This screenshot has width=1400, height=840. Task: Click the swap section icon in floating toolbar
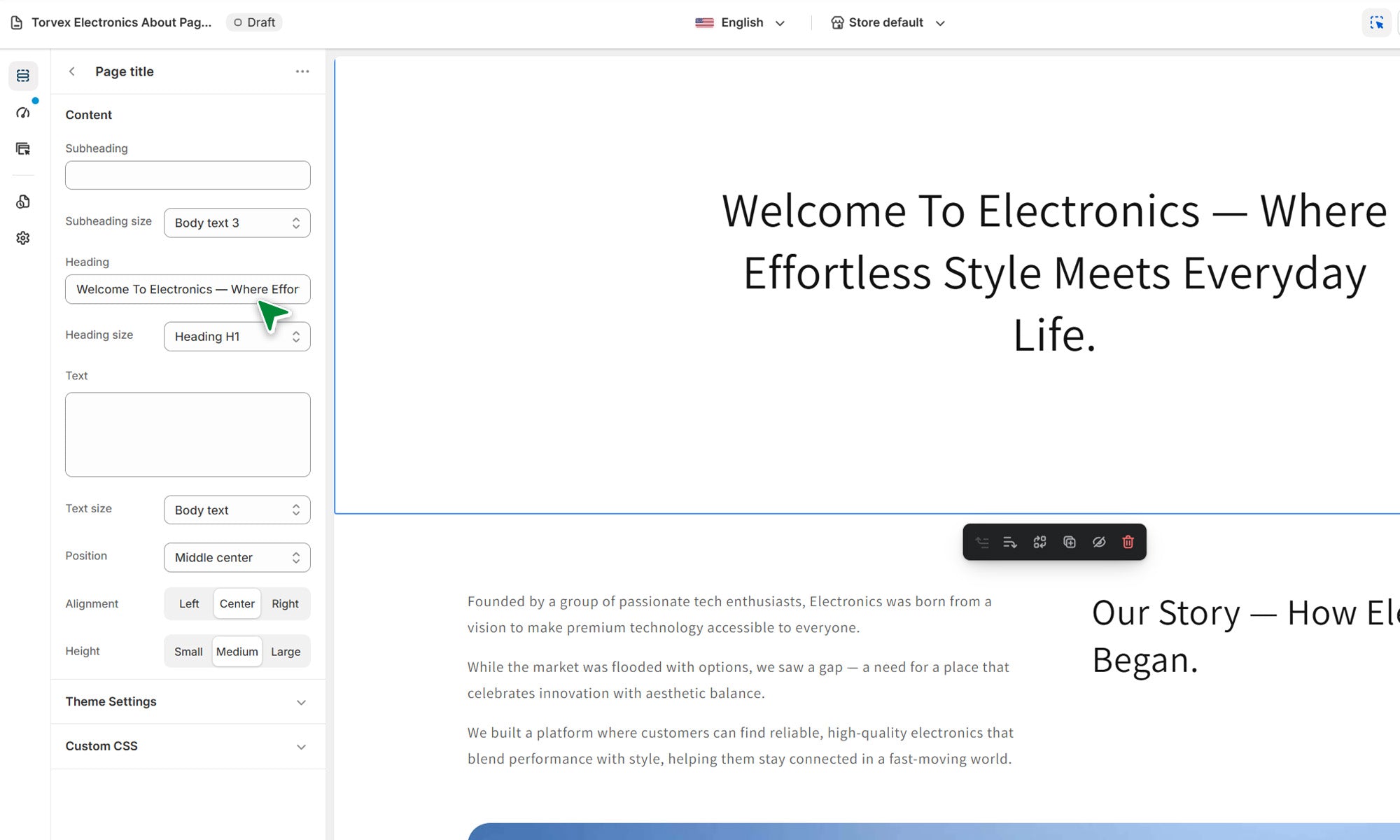pyautogui.click(x=1039, y=542)
